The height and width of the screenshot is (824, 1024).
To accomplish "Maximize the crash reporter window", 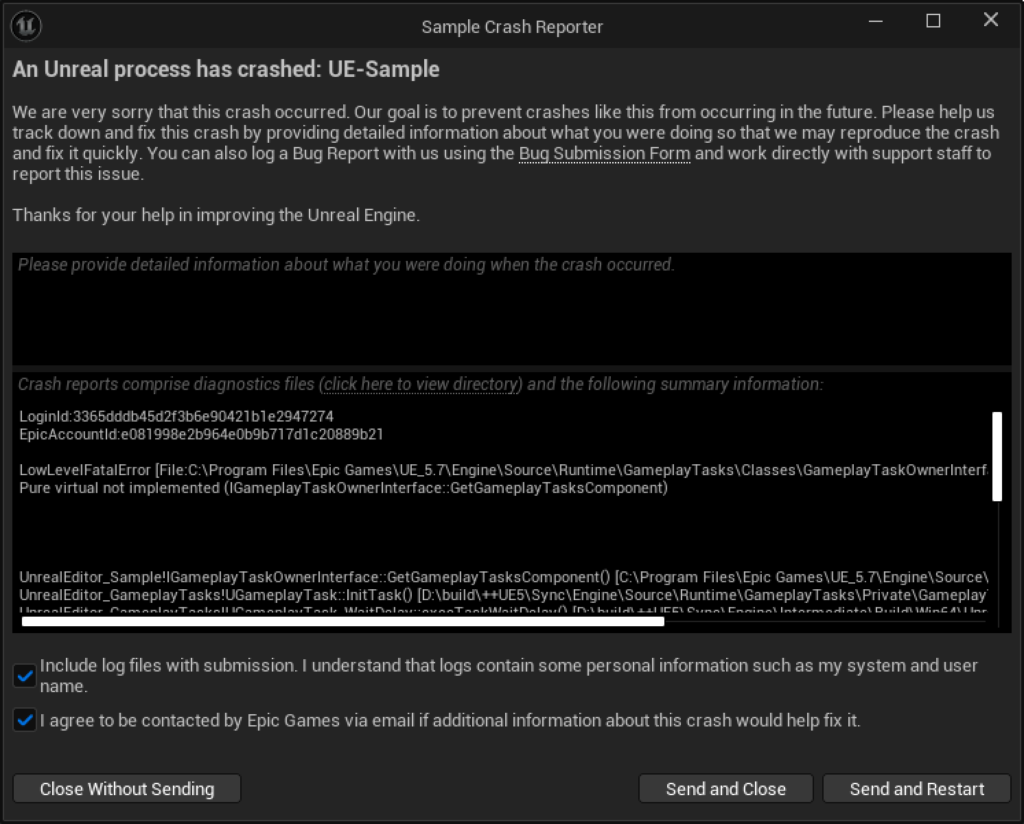I will click(933, 21).
